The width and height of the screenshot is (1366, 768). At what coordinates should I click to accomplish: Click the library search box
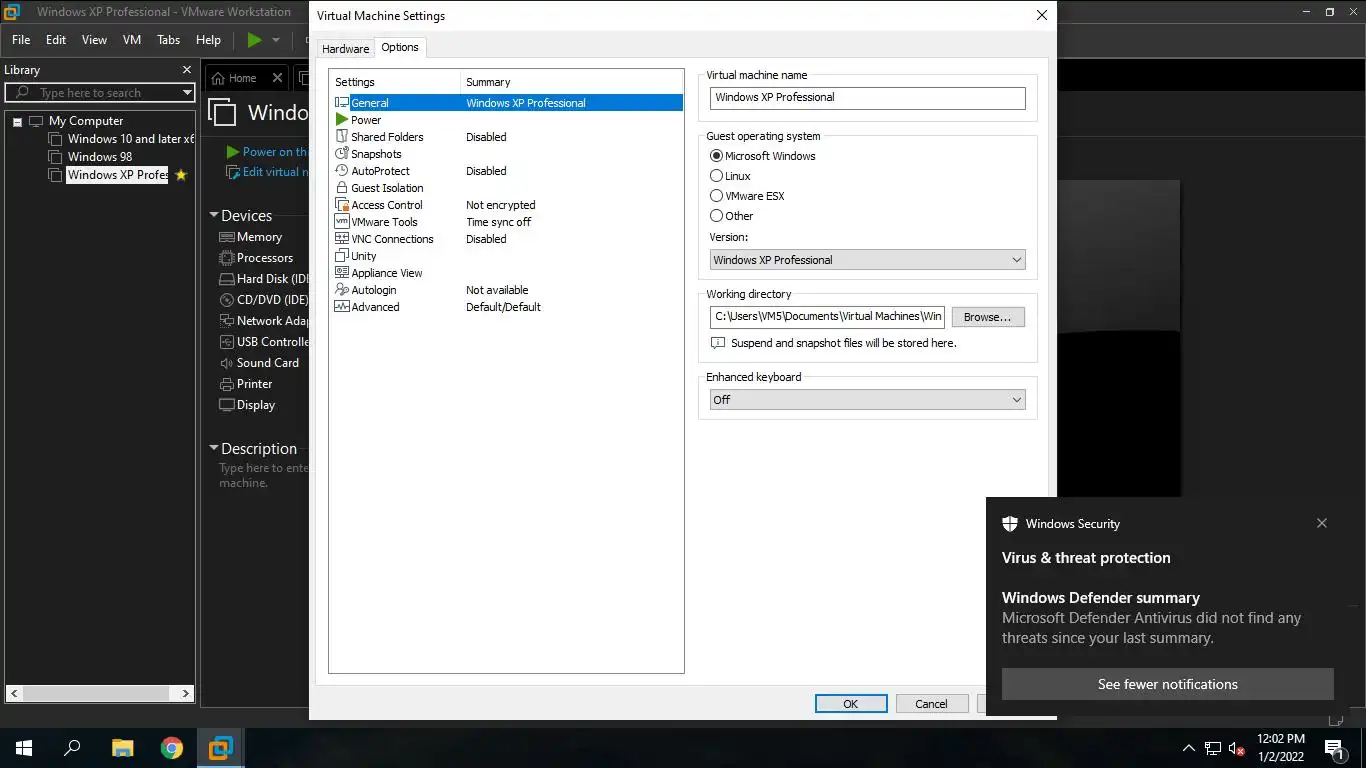[x=100, y=93]
